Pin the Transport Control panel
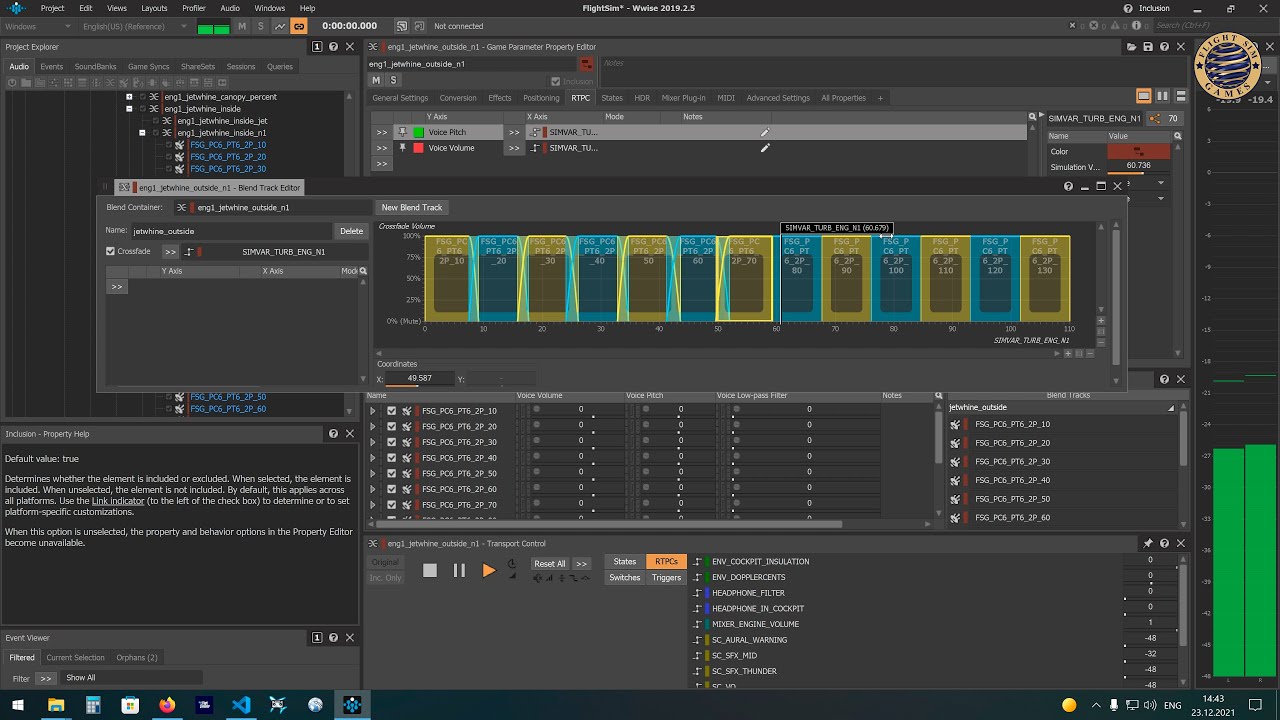1280x720 pixels. tap(1148, 543)
